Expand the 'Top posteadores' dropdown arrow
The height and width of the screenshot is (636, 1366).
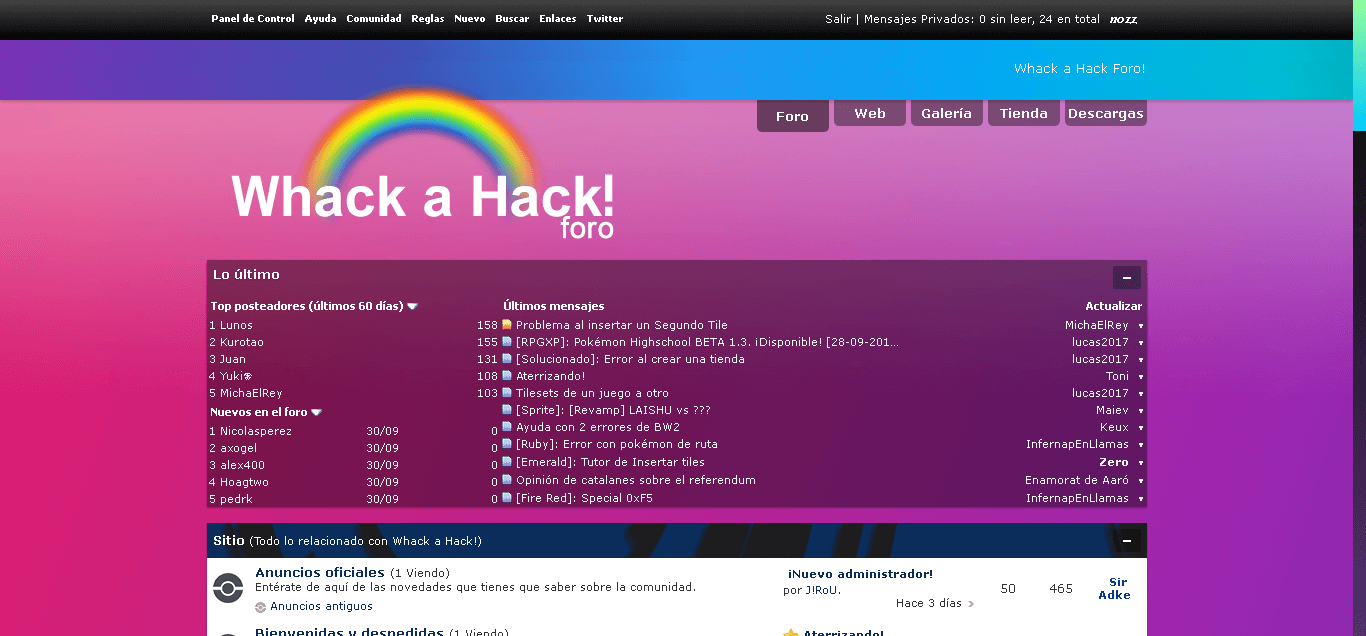pyautogui.click(x=412, y=306)
